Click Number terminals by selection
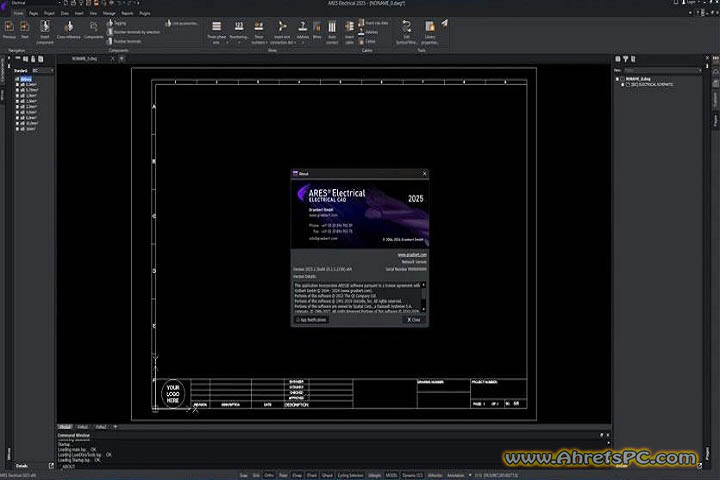This screenshot has height=480, width=720. pos(133,32)
